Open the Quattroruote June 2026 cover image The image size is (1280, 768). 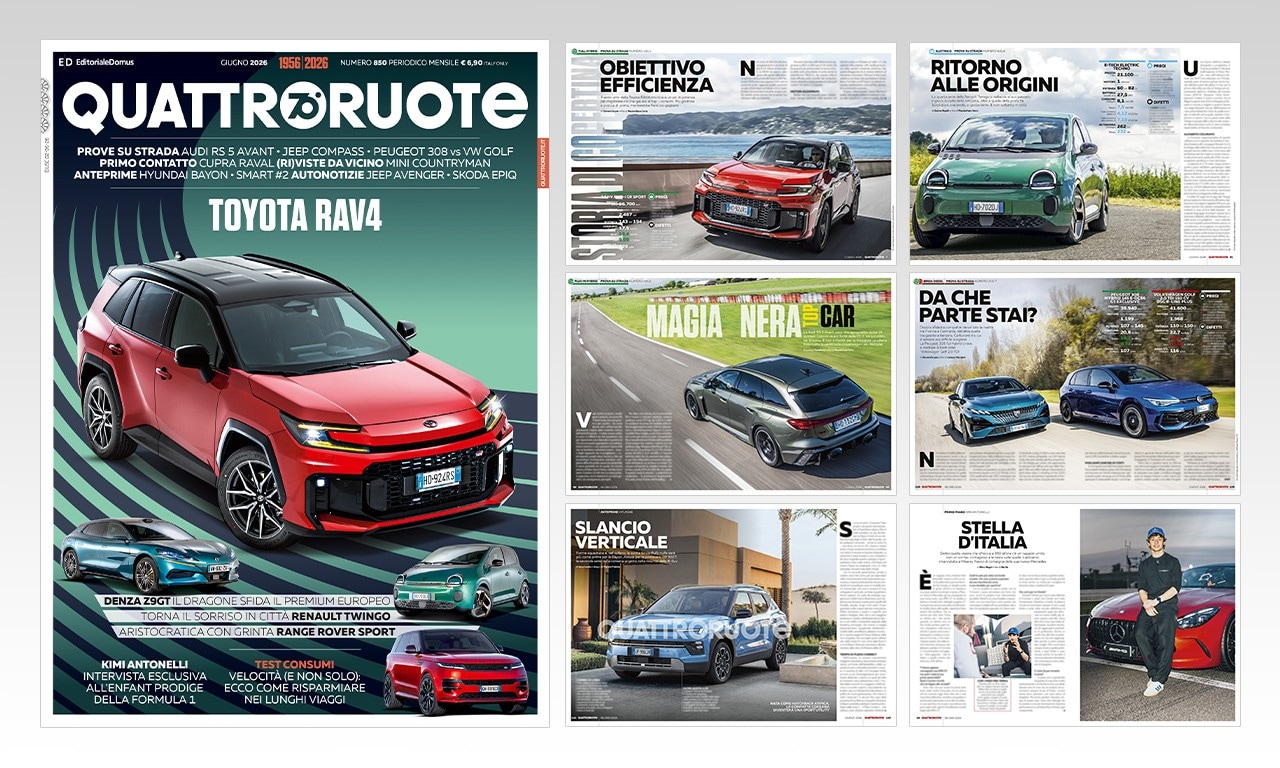click(294, 383)
